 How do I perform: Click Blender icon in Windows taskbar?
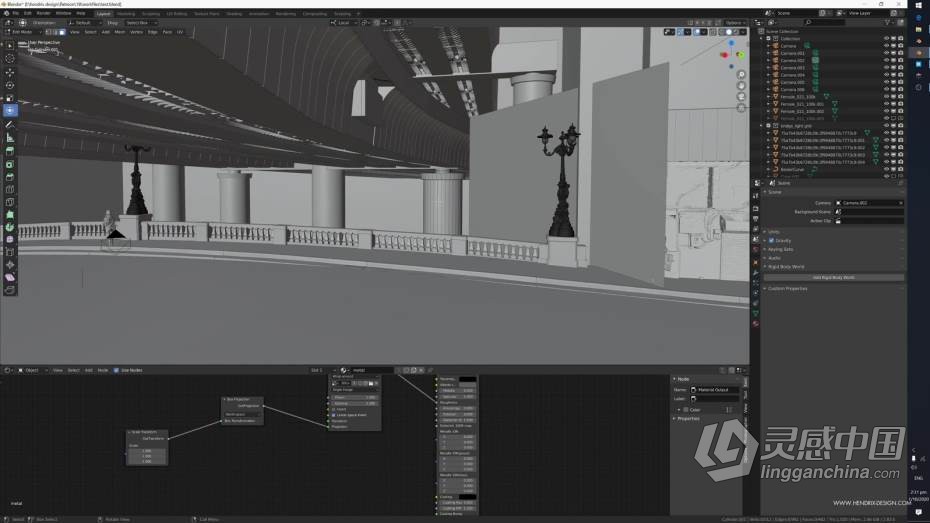919,53
